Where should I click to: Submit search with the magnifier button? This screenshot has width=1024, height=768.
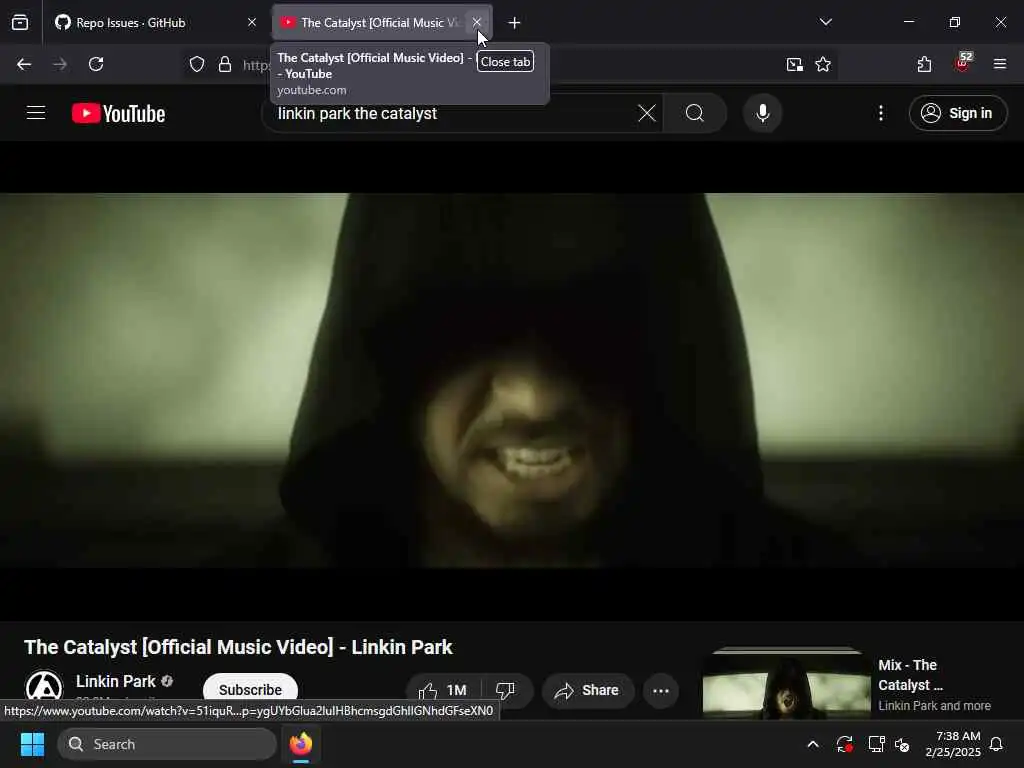695,113
